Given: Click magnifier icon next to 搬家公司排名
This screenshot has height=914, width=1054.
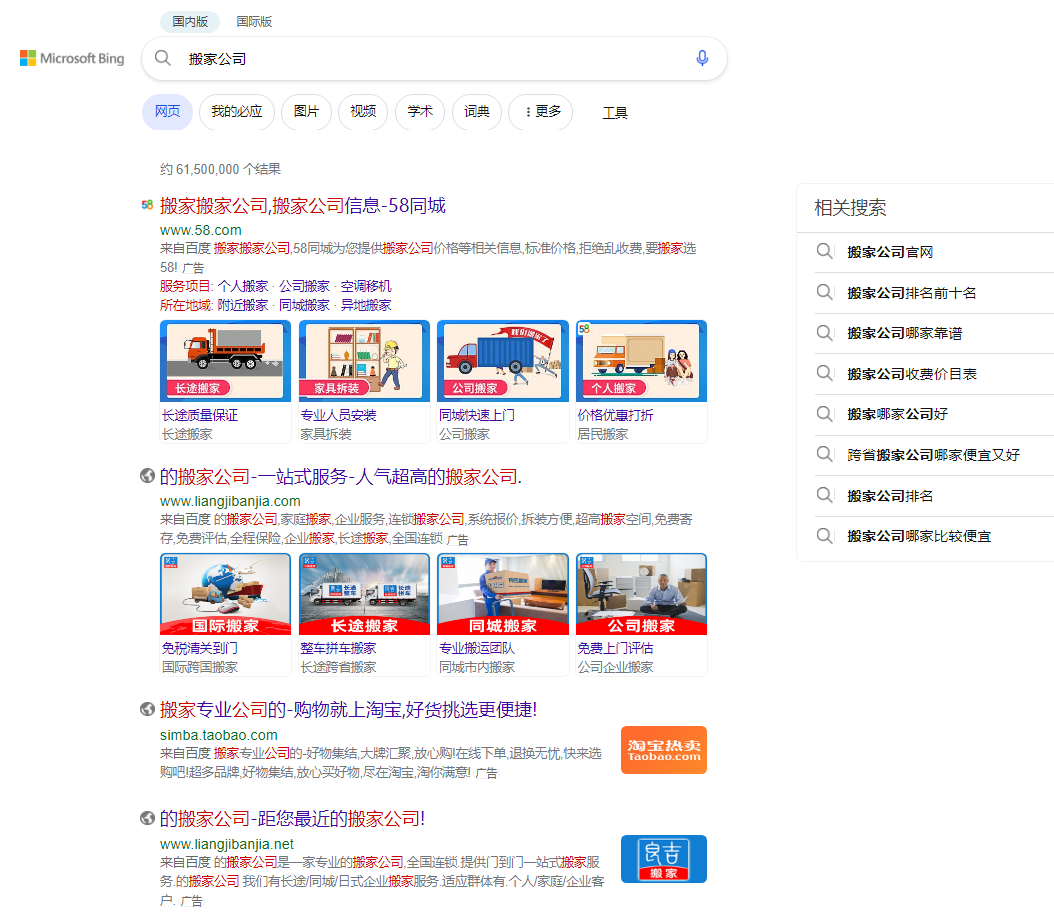Looking at the screenshot, I should pos(824,496).
